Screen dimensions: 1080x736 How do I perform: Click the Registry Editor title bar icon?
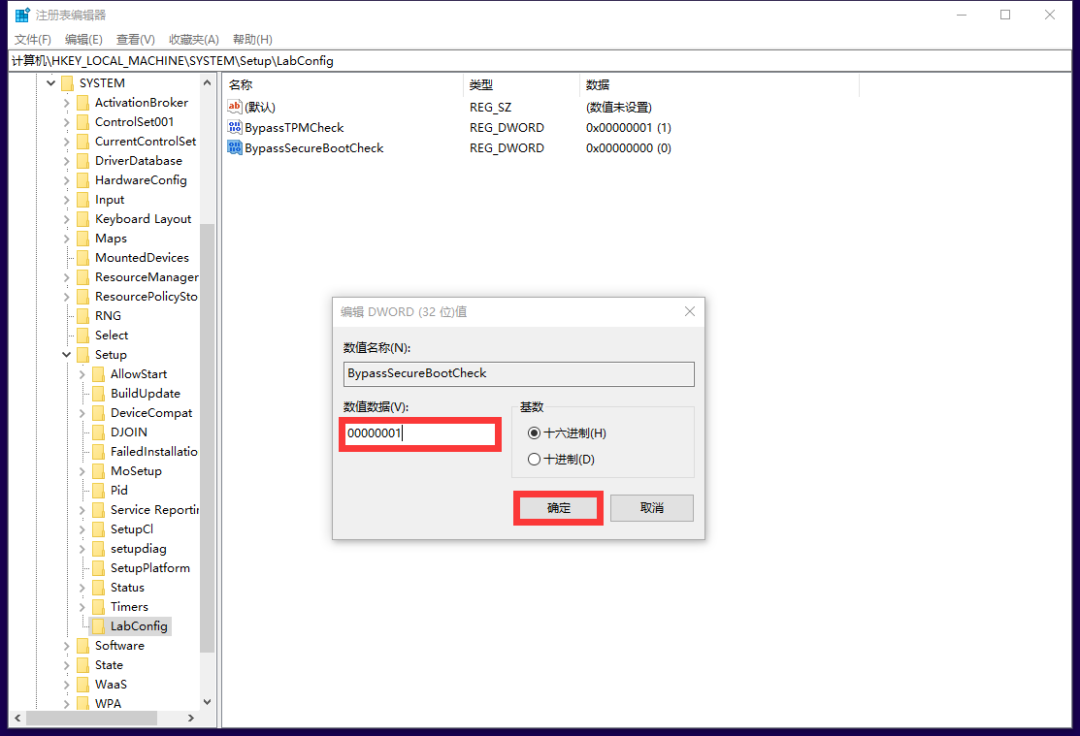(x=22, y=15)
